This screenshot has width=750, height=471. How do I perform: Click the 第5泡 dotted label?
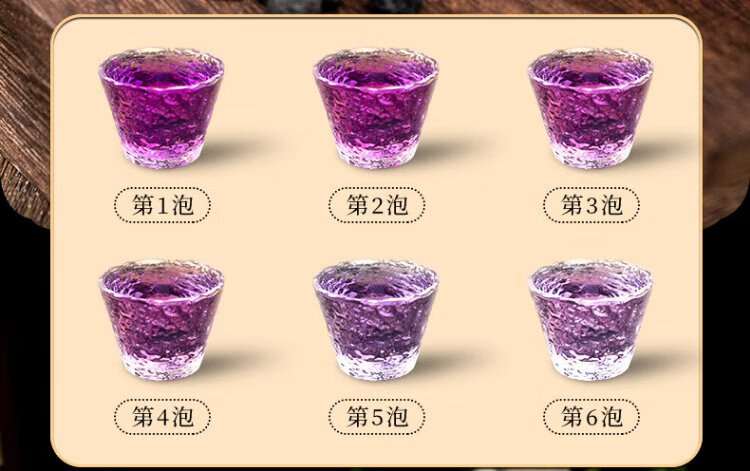coord(377,417)
